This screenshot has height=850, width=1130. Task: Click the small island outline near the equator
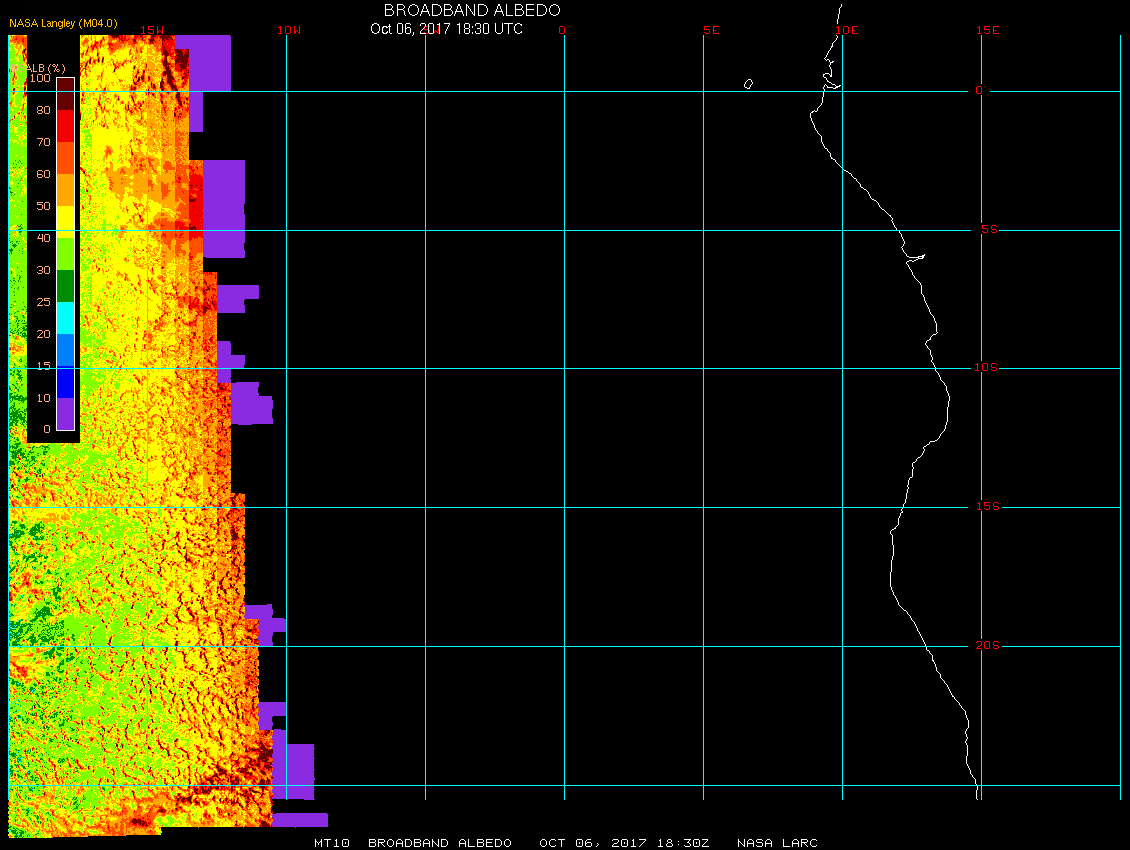pyautogui.click(x=748, y=84)
